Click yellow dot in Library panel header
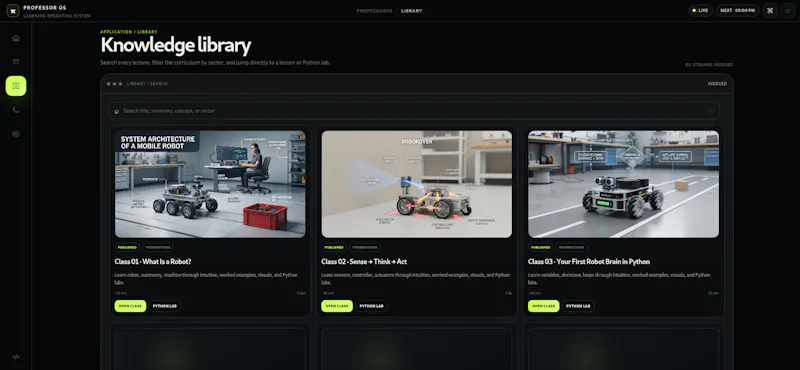The width and height of the screenshot is (800, 370). (114, 84)
